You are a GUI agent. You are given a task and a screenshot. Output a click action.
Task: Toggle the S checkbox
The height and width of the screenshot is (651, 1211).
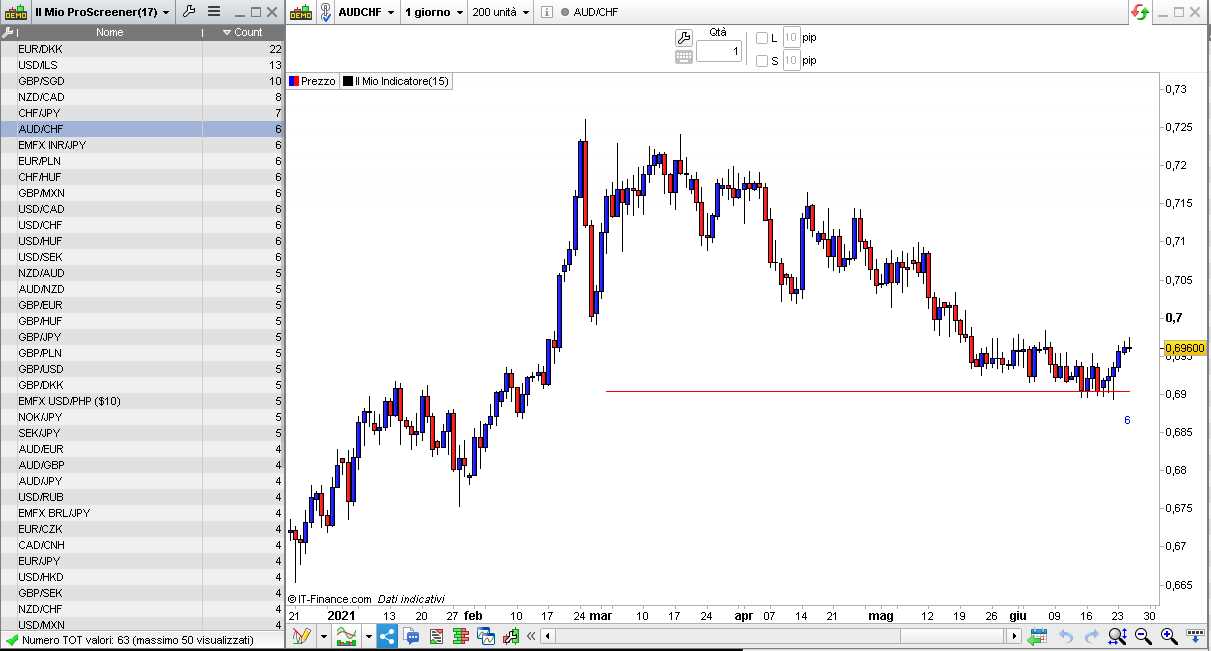click(x=762, y=61)
